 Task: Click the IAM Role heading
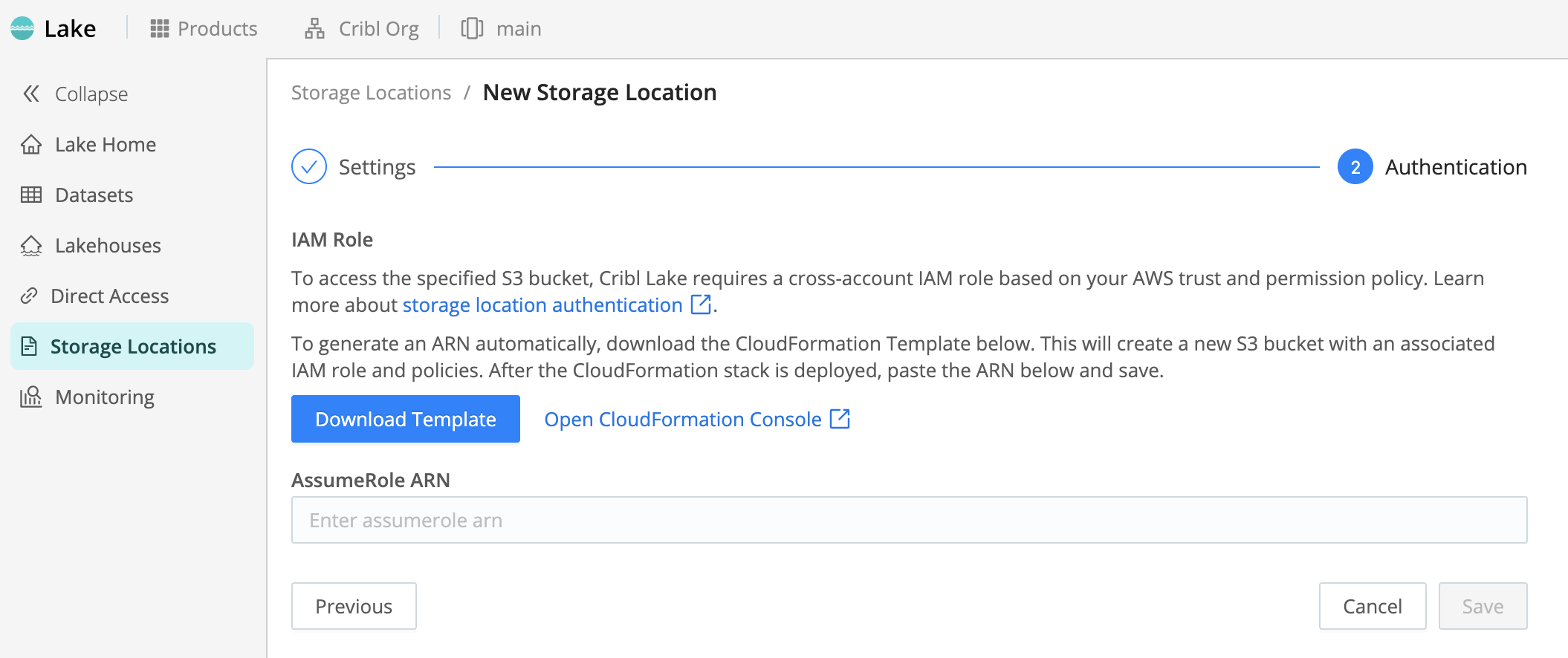(332, 239)
